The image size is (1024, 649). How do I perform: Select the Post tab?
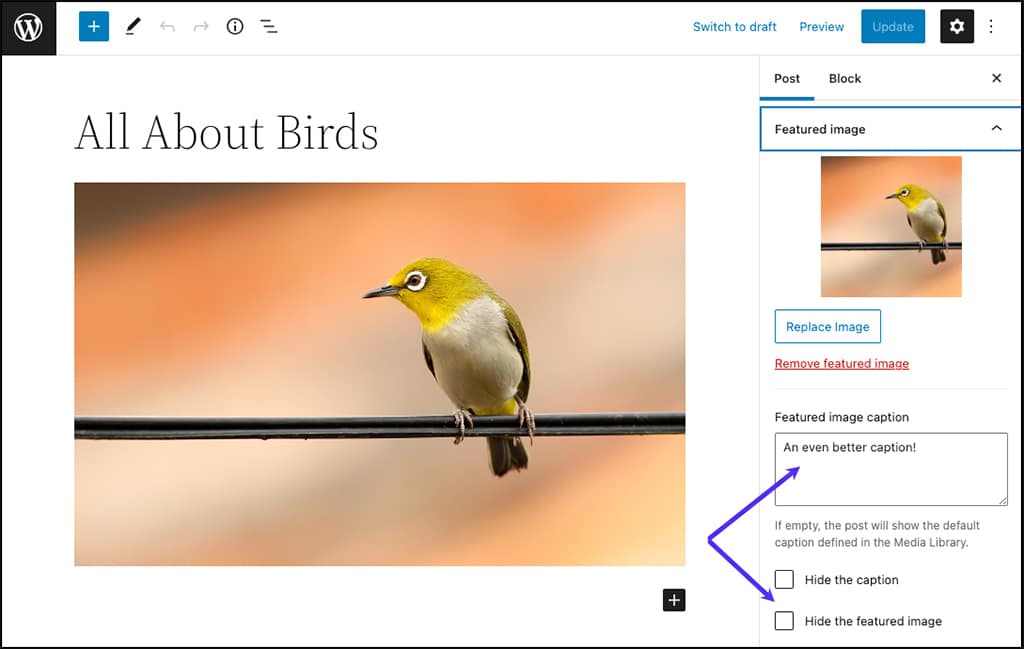[787, 78]
